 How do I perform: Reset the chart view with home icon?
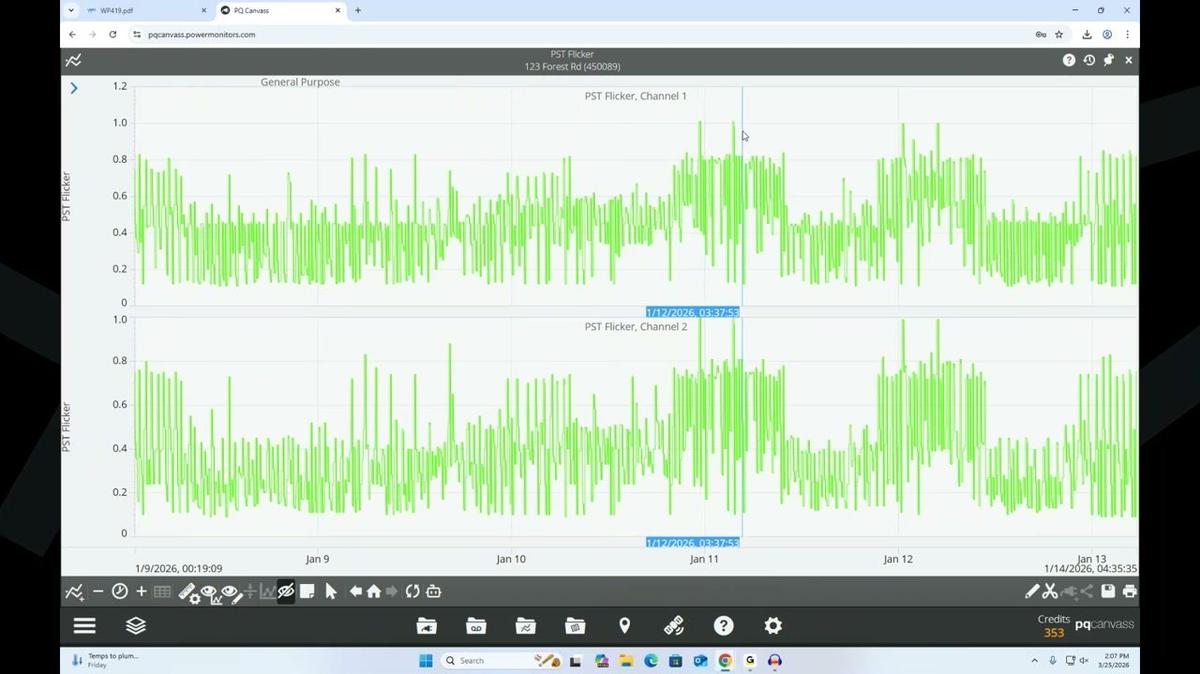tap(372, 591)
